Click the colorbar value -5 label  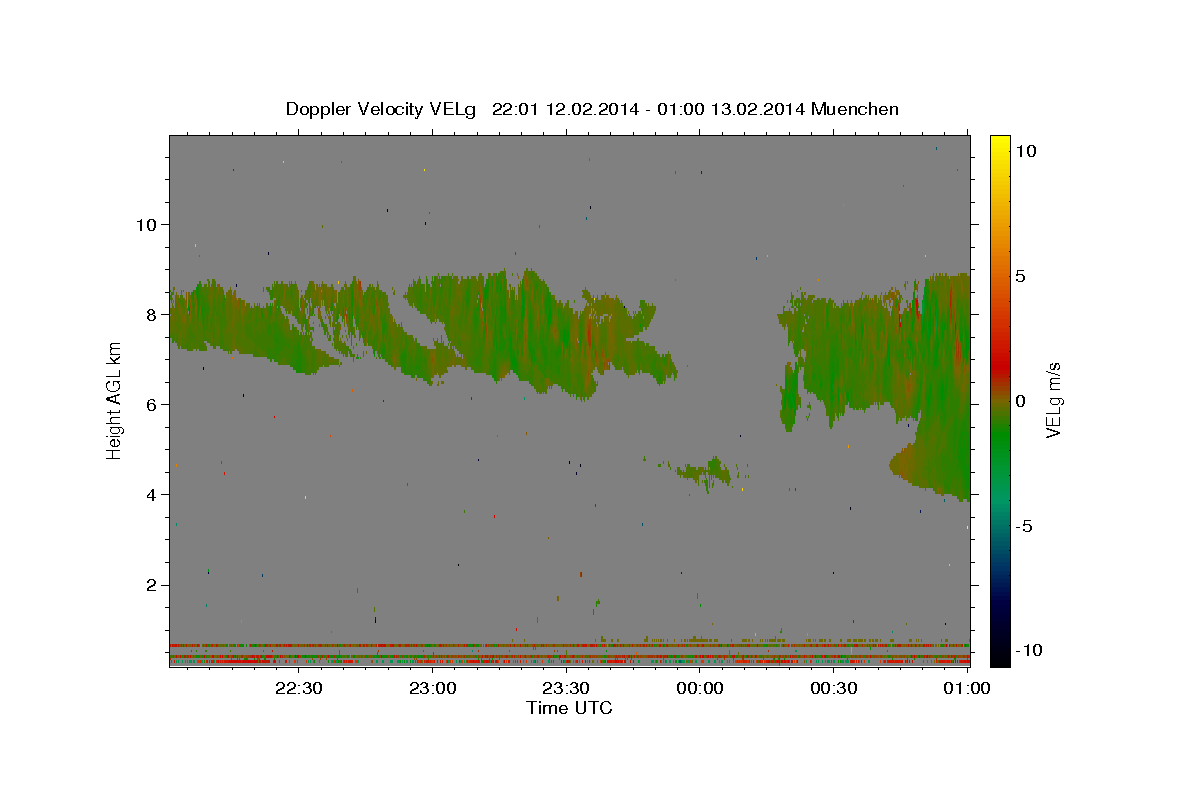[1024, 526]
